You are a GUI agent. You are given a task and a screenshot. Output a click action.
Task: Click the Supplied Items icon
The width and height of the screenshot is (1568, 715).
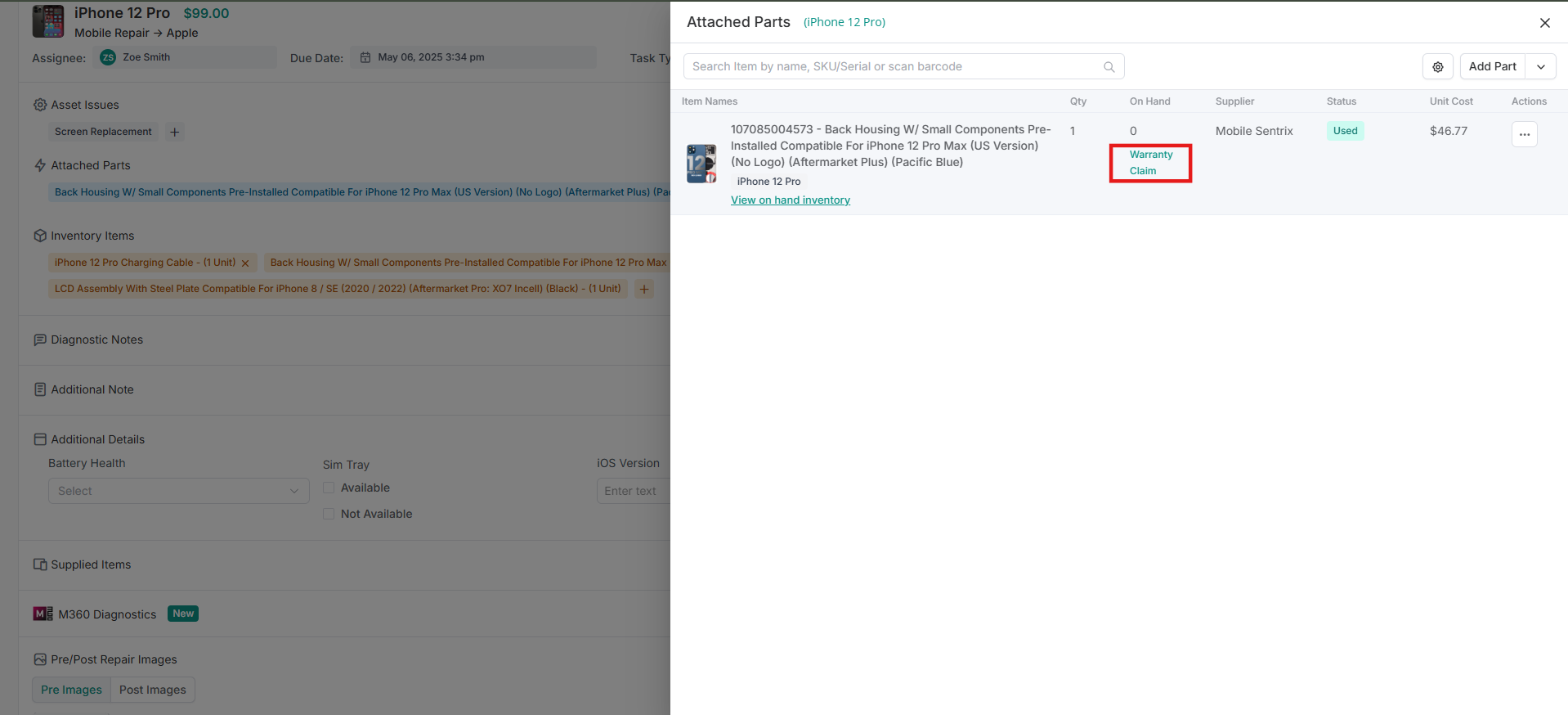[x=40, y=564]
